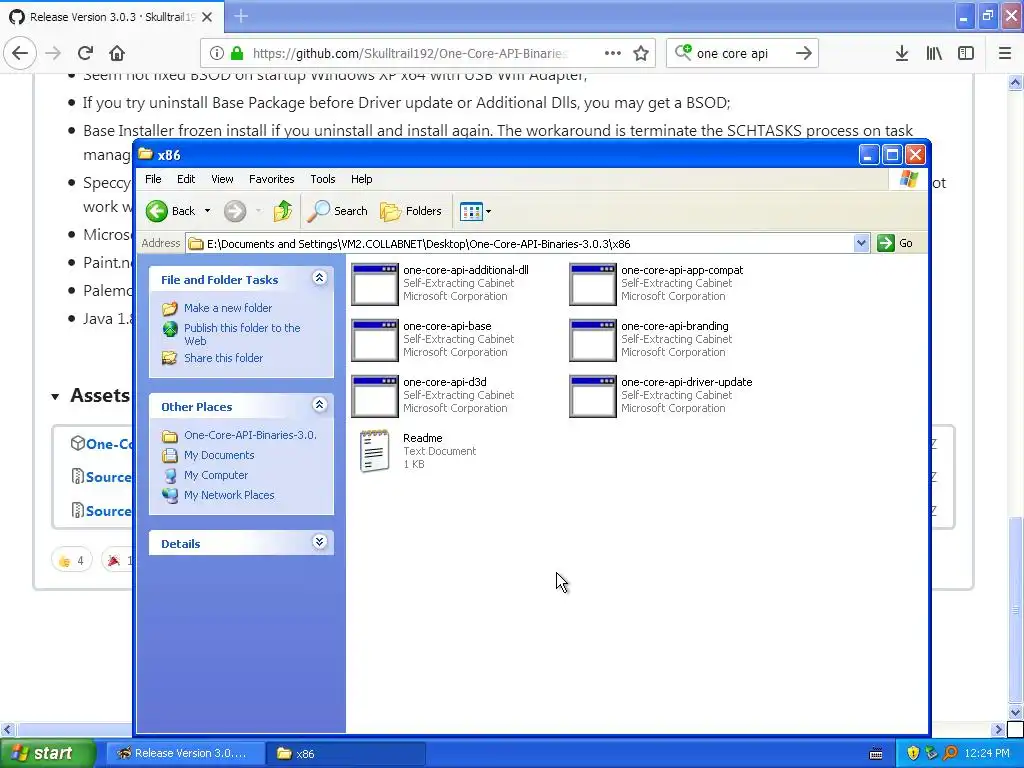The image size is (1024, 768).
Task: Click the magnifier icon in system tray
Action: coord(950,754)
